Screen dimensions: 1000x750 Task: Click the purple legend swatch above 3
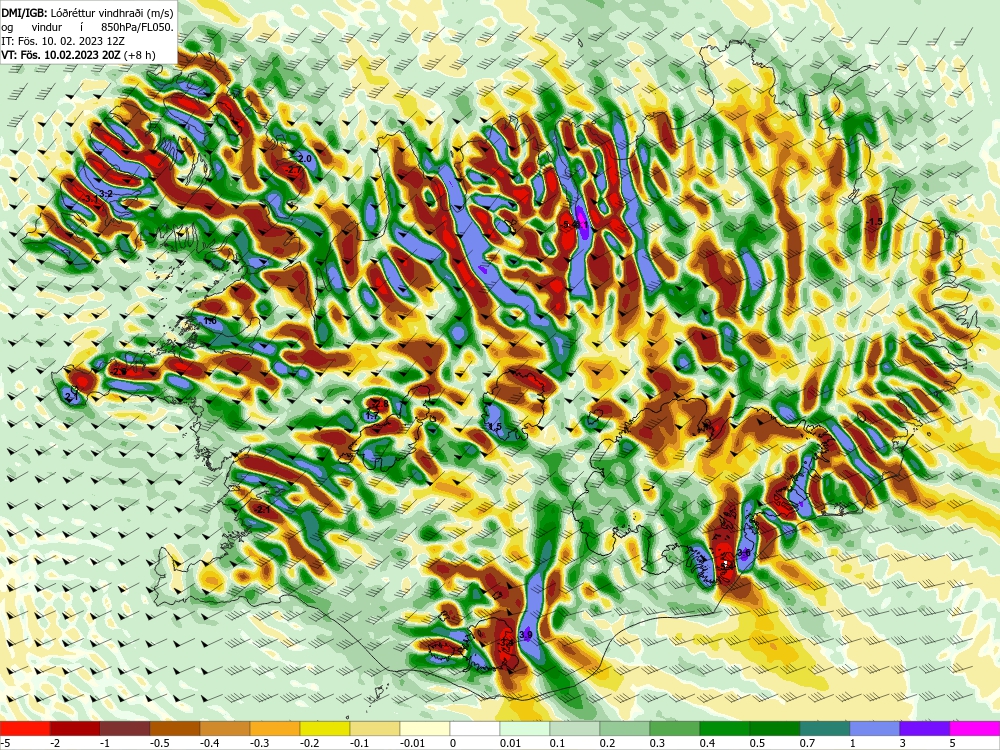point(925,728)
